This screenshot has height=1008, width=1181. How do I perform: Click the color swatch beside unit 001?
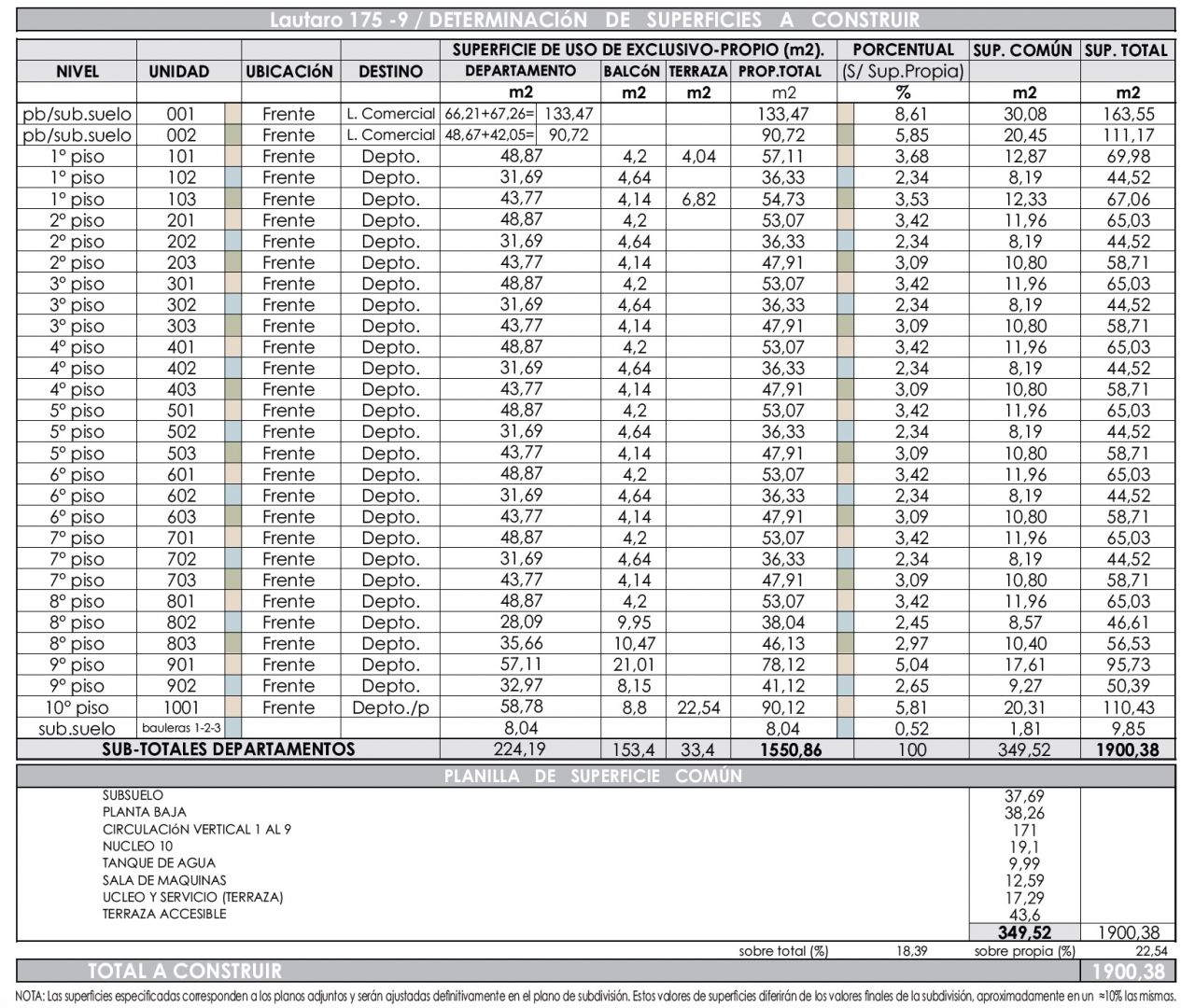coord(233,114)
